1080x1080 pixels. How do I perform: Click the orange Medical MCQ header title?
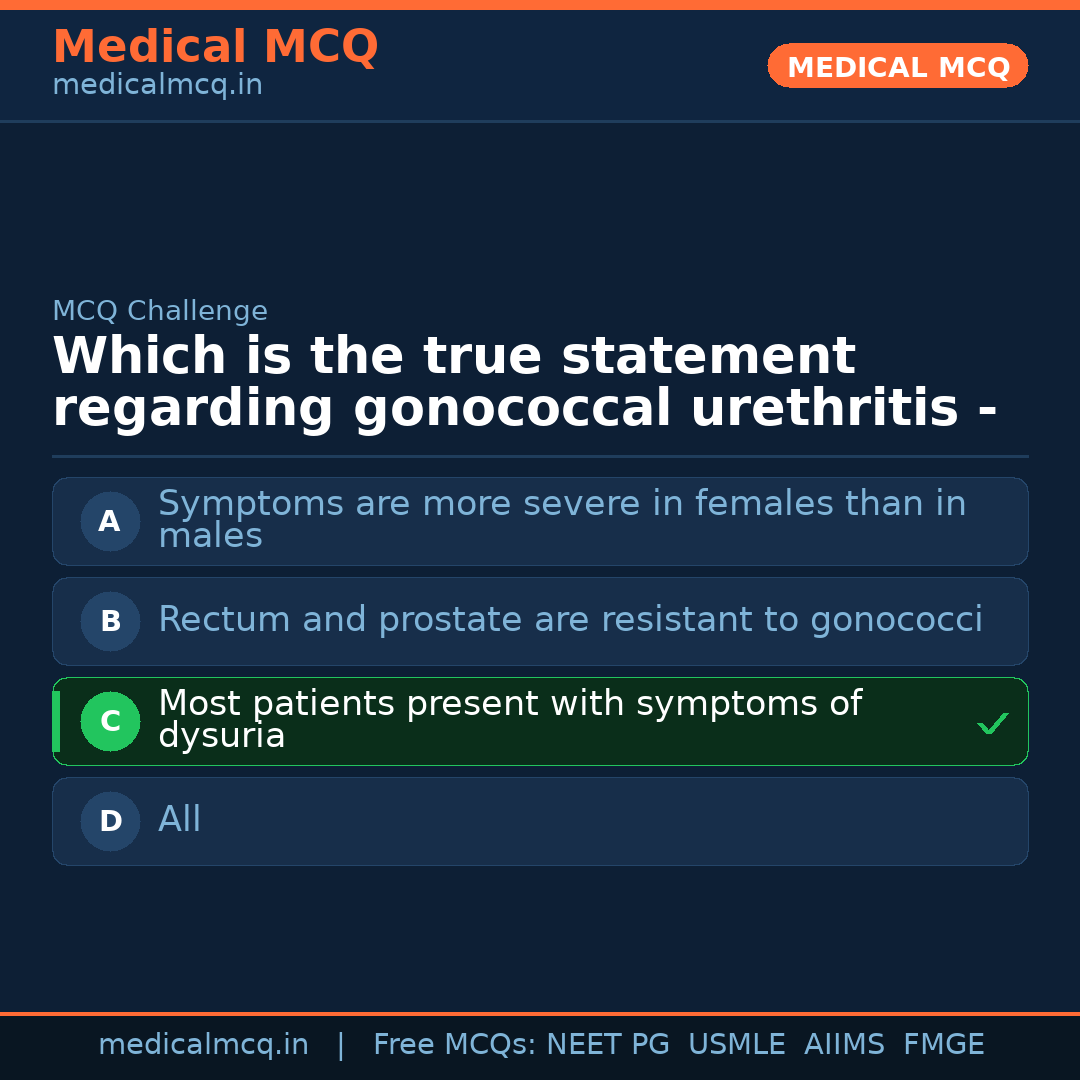(215, 47)
